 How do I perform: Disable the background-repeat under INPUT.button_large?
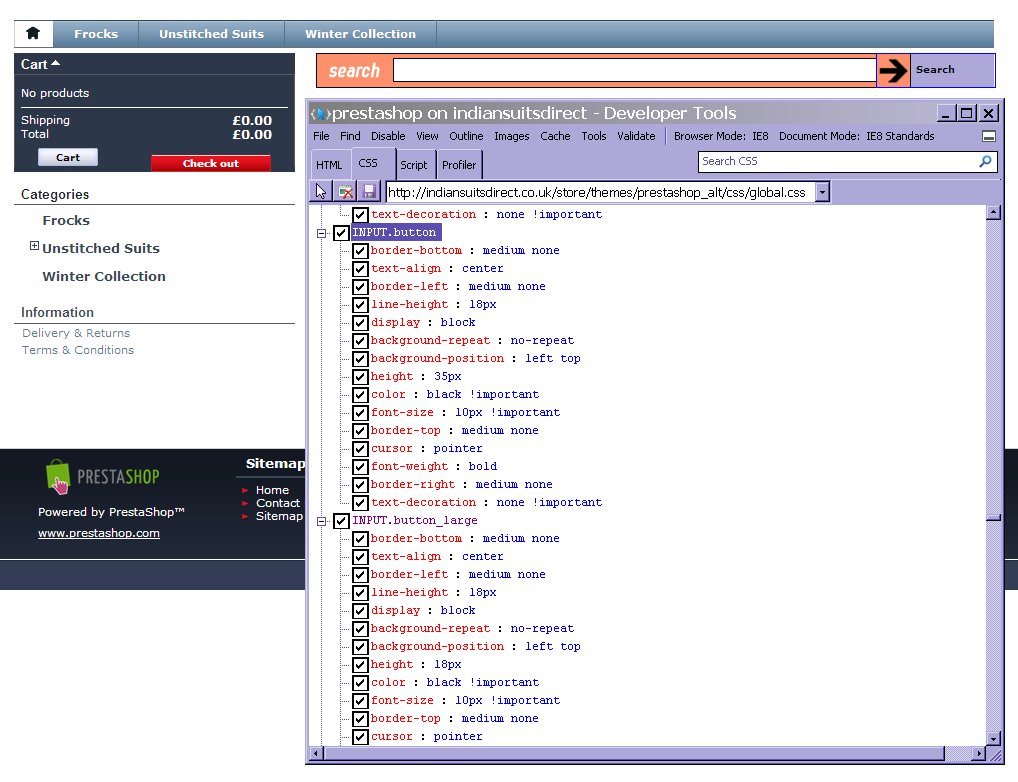click(x=360, y=629)
